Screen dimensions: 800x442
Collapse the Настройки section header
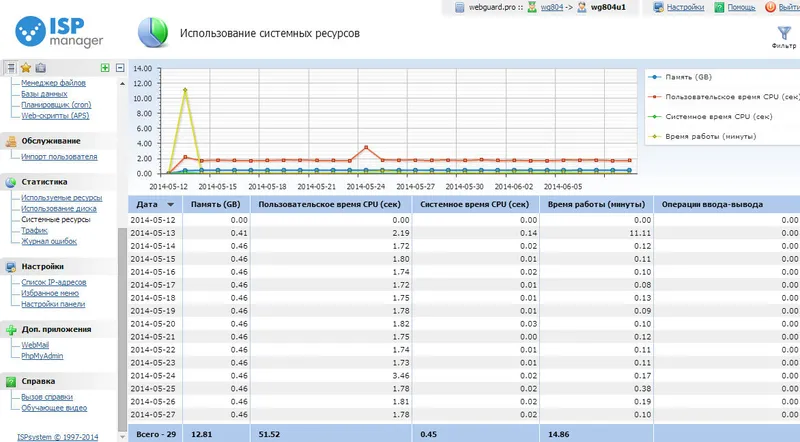pos(42,266)
